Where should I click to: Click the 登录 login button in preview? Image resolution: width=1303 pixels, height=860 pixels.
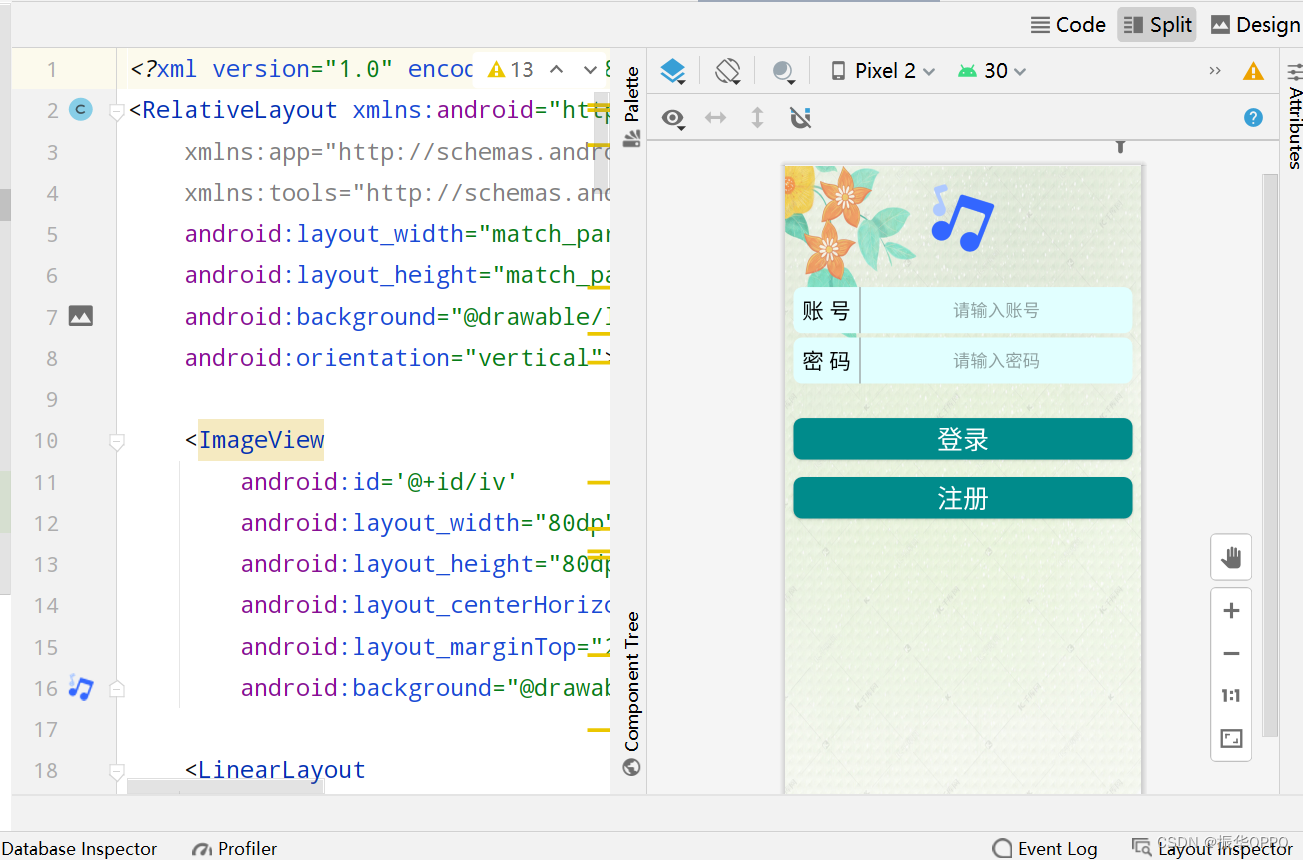point(962,439)
